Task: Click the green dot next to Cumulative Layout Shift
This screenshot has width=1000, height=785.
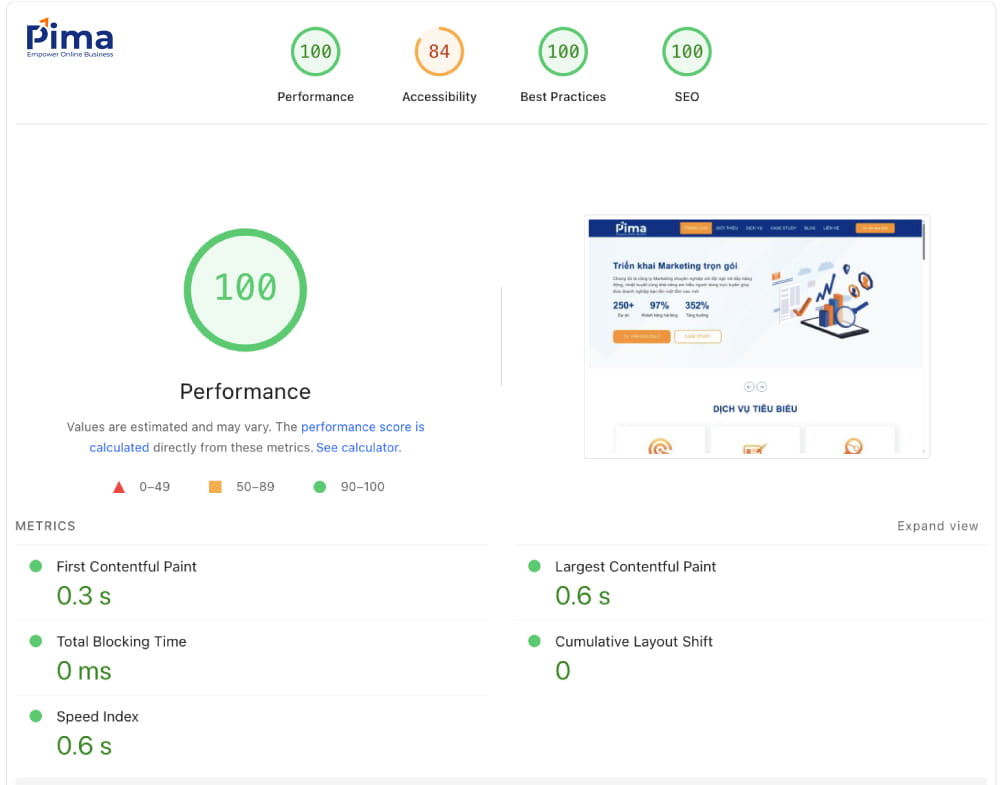Action: pos(535,641)
